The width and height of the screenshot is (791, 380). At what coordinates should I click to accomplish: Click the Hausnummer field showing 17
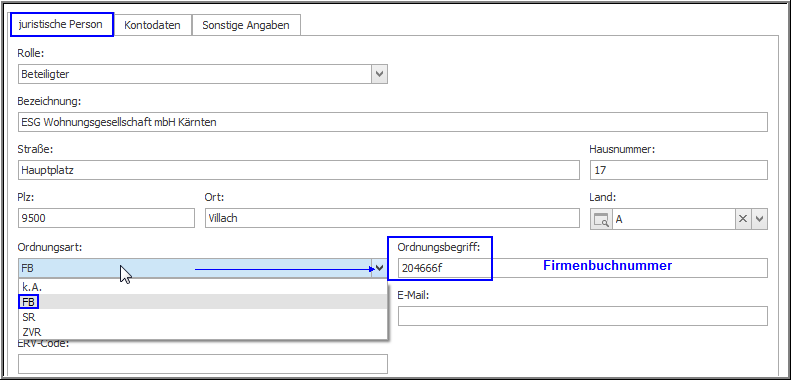pyautogui.click(x=679, y=170)
